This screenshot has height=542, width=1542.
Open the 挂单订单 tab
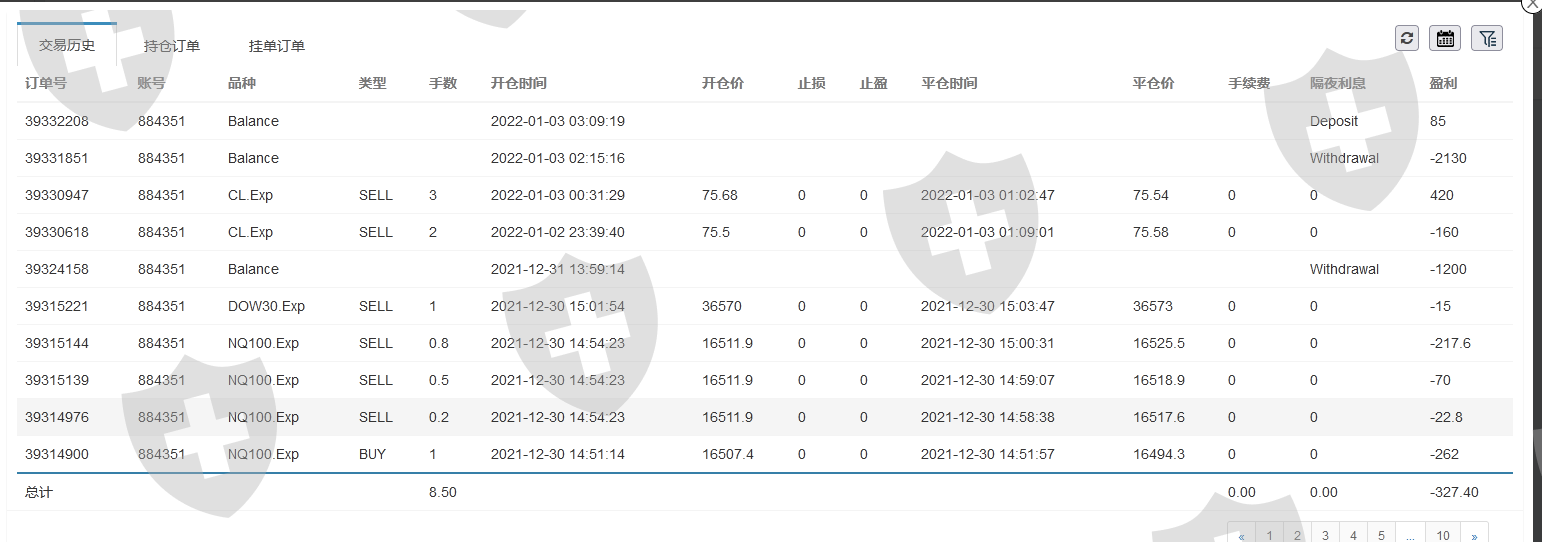coord(277,45)
